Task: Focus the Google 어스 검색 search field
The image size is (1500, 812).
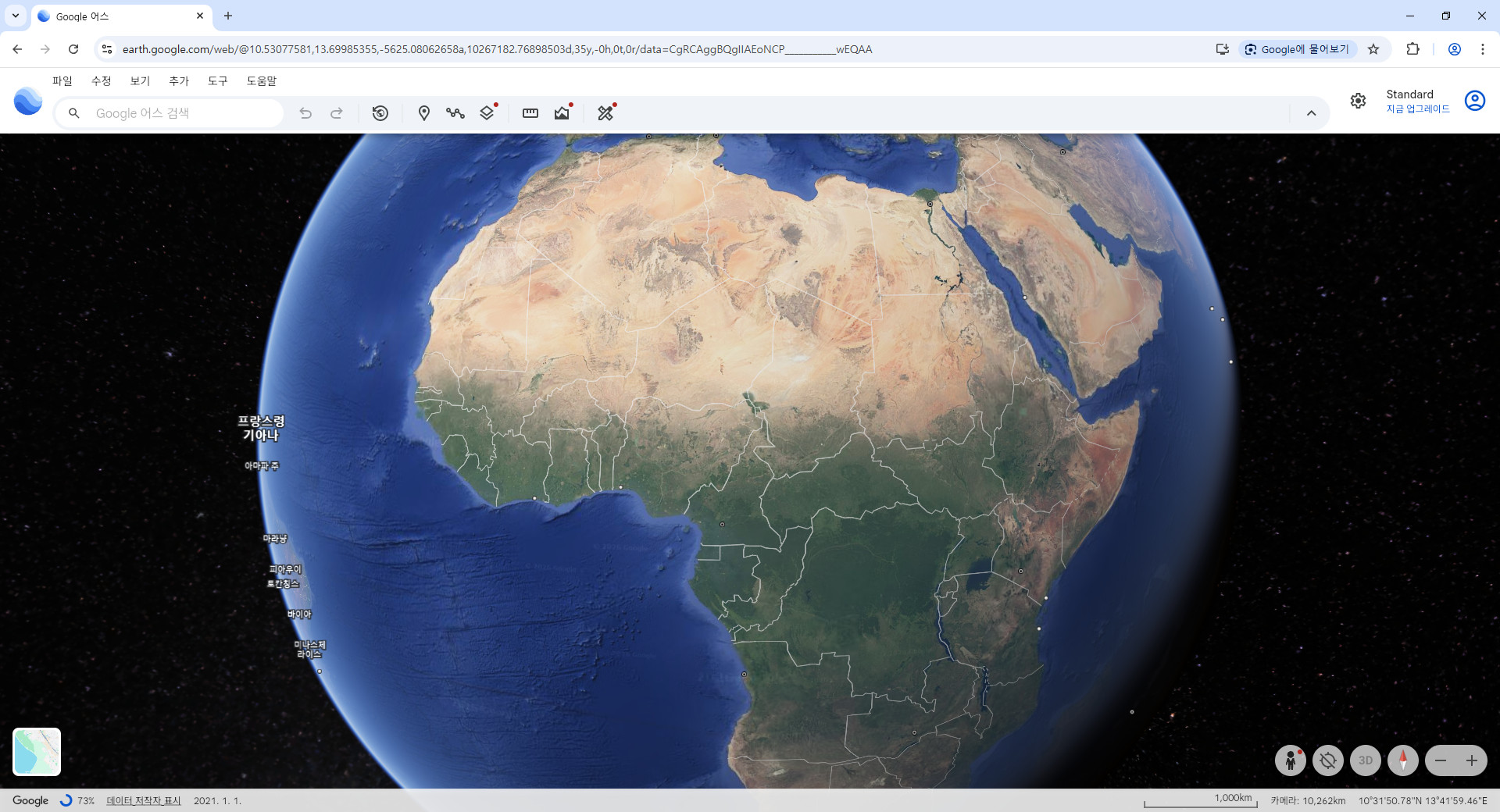Action: tap(169, 113)
